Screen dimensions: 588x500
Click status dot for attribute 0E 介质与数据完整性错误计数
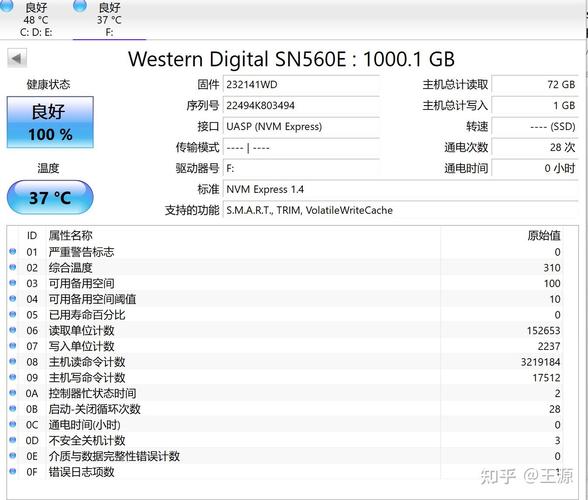(x=13, y=456)
